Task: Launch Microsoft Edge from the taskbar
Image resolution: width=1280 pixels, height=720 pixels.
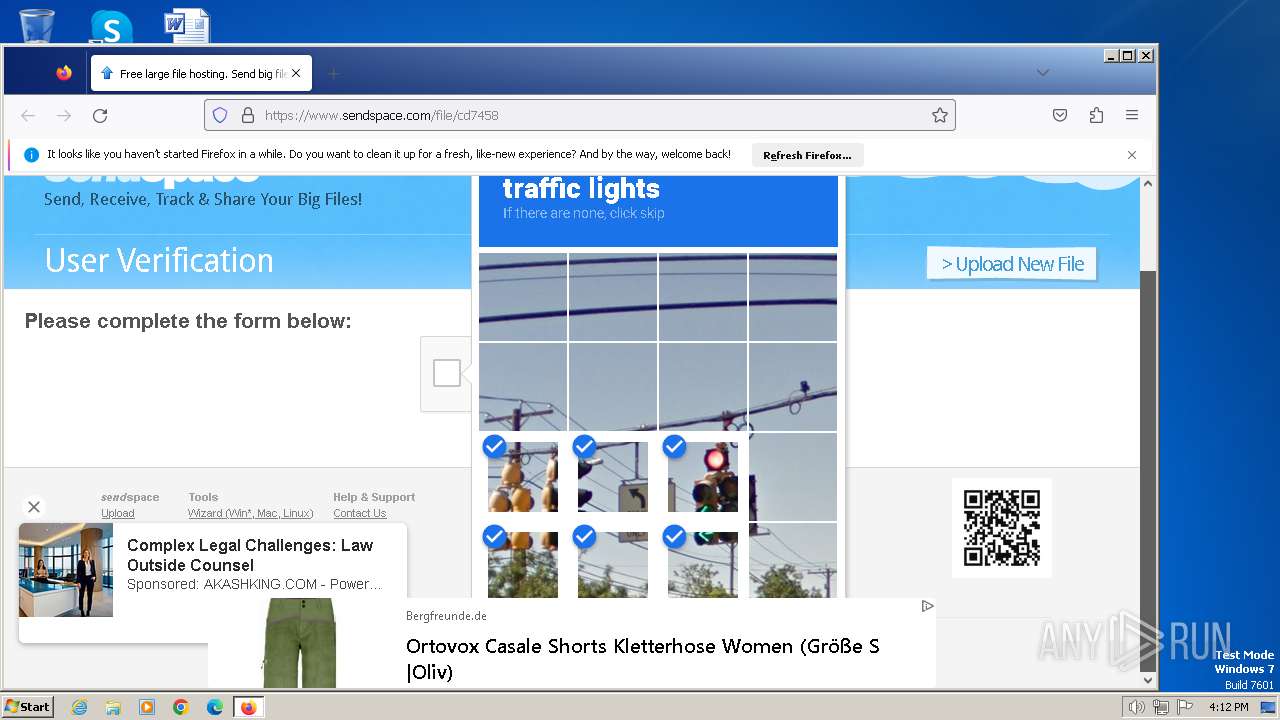Action: click(x=215, y=707)
